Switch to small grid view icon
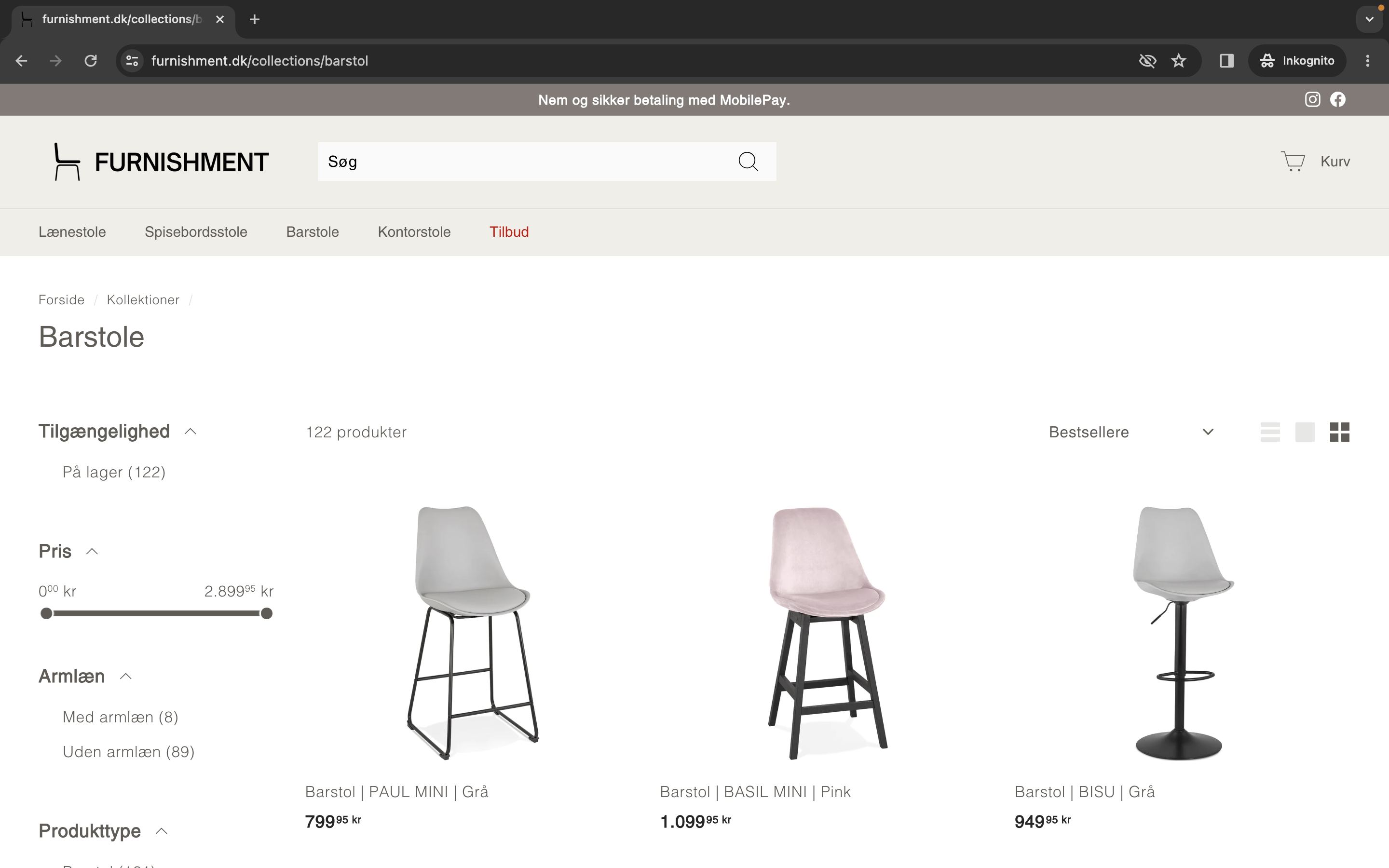Screen dimensions: 1389x868 point(1339,432)
